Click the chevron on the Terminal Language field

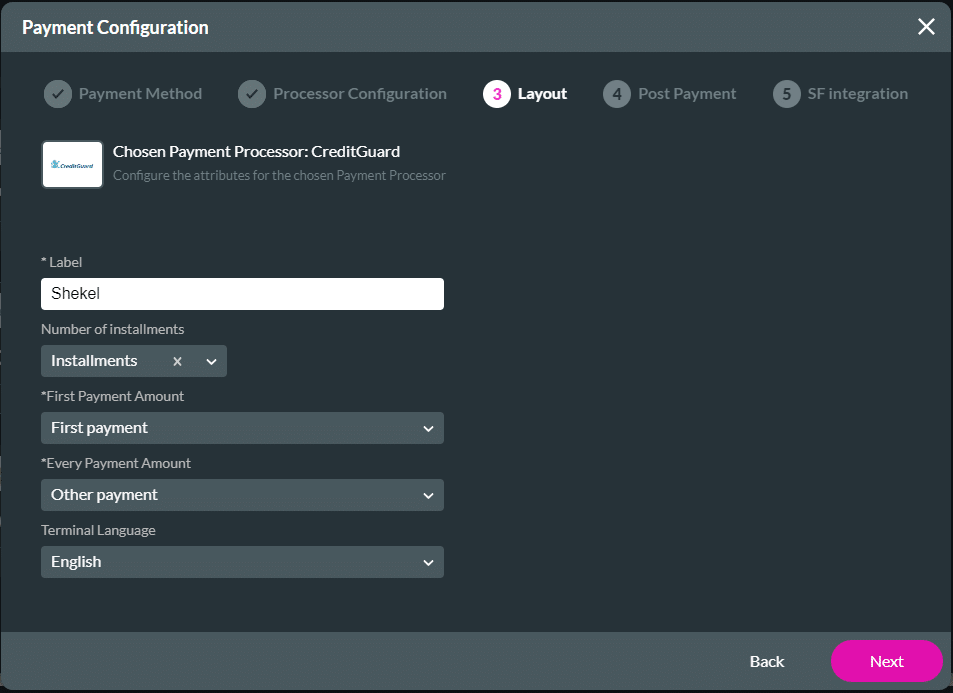coord(430,562)
